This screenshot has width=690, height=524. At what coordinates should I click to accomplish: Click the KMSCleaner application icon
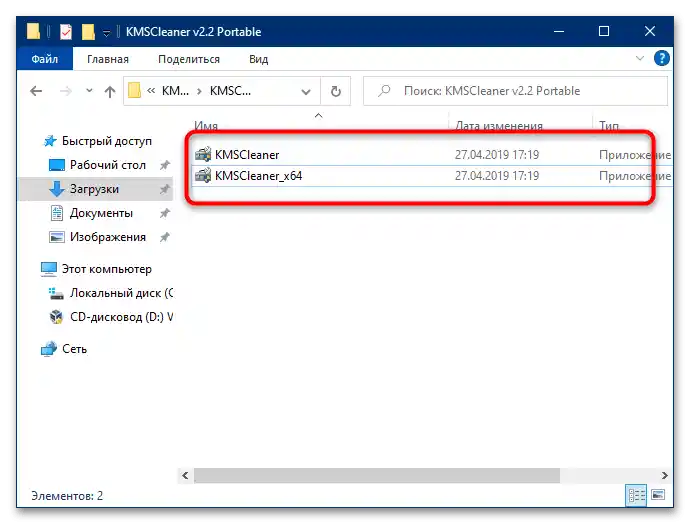[203, 154]
